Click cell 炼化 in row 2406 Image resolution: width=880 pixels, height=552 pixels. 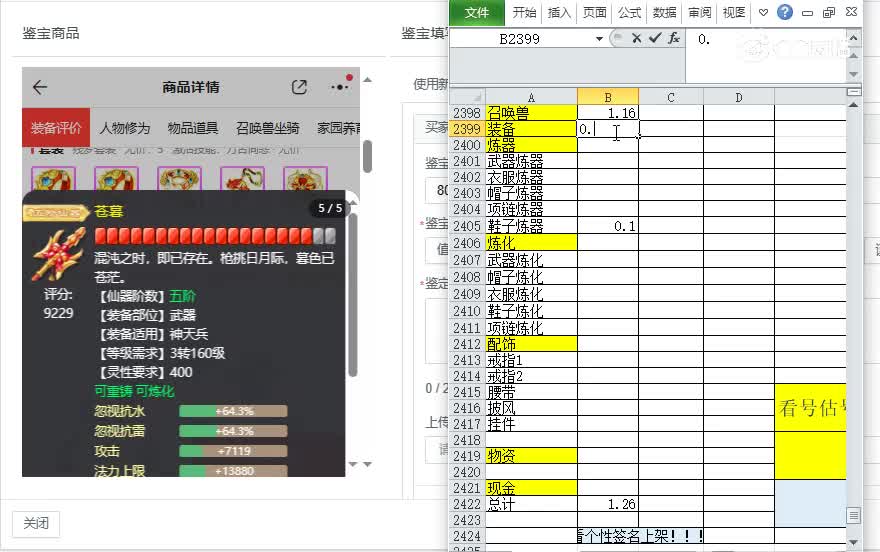[x=531, y=243]
